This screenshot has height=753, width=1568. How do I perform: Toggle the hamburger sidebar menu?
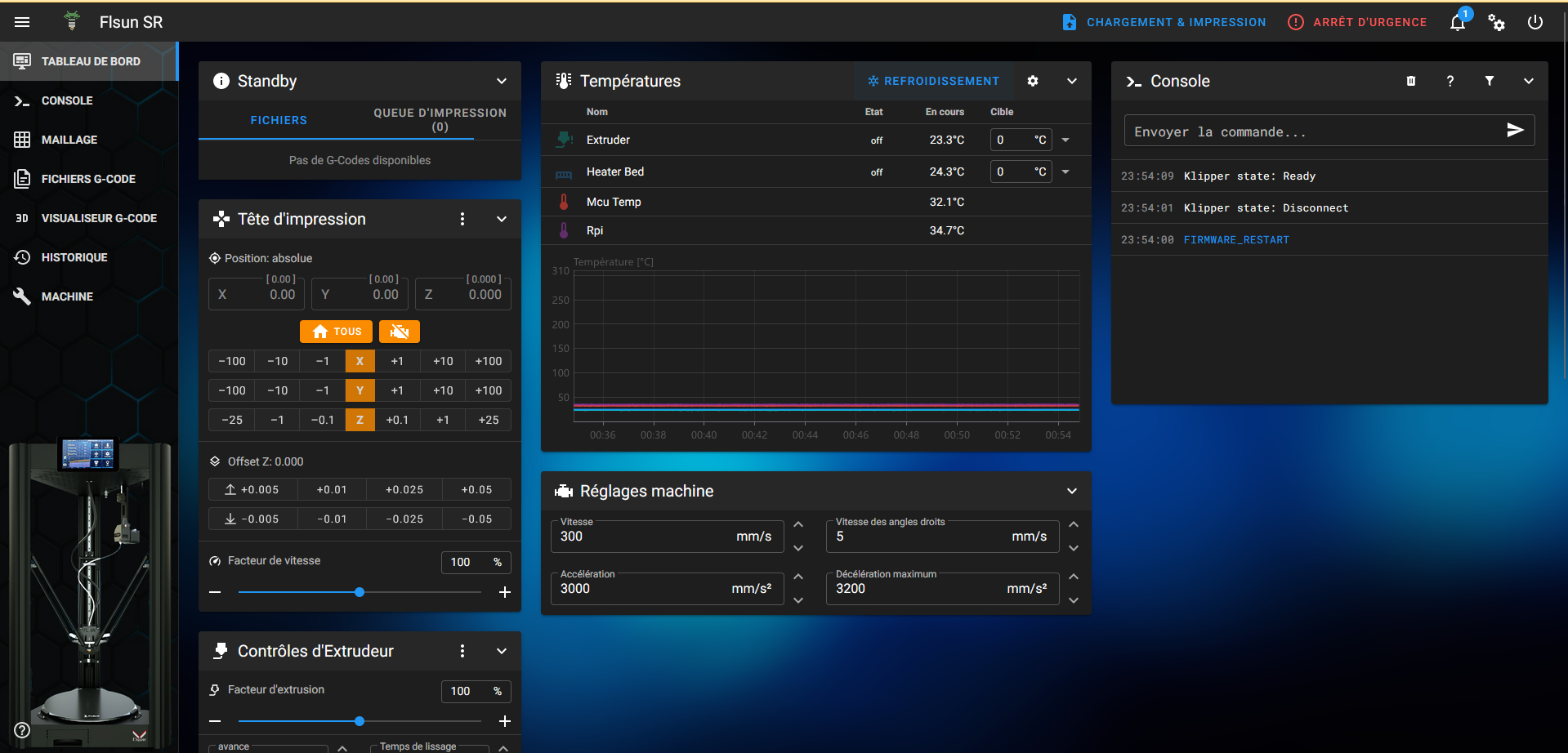22,22
